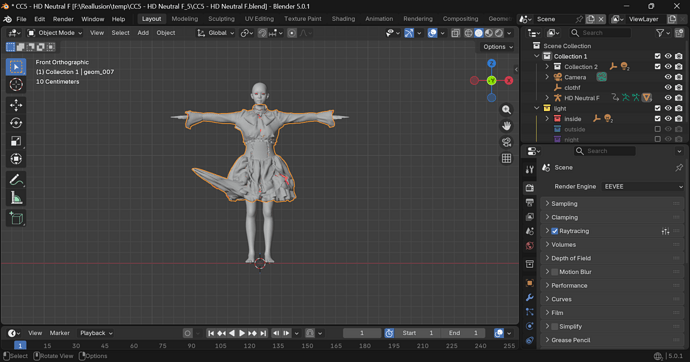Switch orthographic/perspective grid icon
The height and width of the screenshot is (362, 690).
tap(506, 158)
